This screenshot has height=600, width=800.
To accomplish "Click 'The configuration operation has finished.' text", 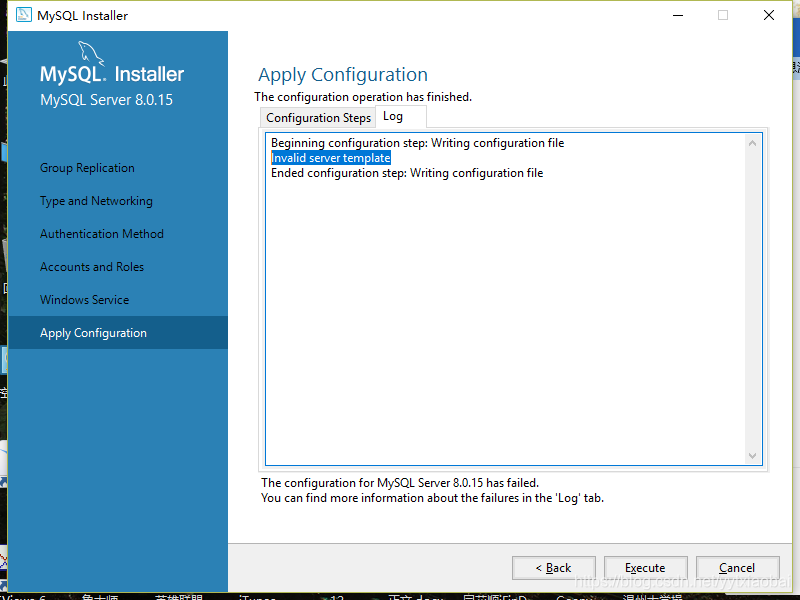I will click(363, 97).
